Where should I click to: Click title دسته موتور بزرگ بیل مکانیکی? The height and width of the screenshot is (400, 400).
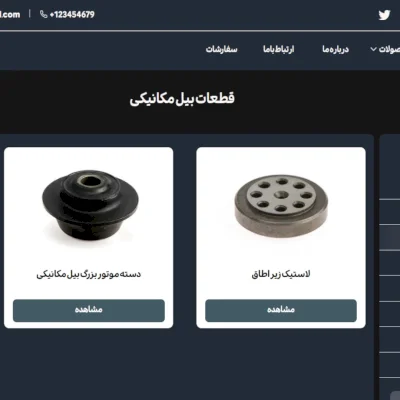pyautogui.click(x=89, y=274)
